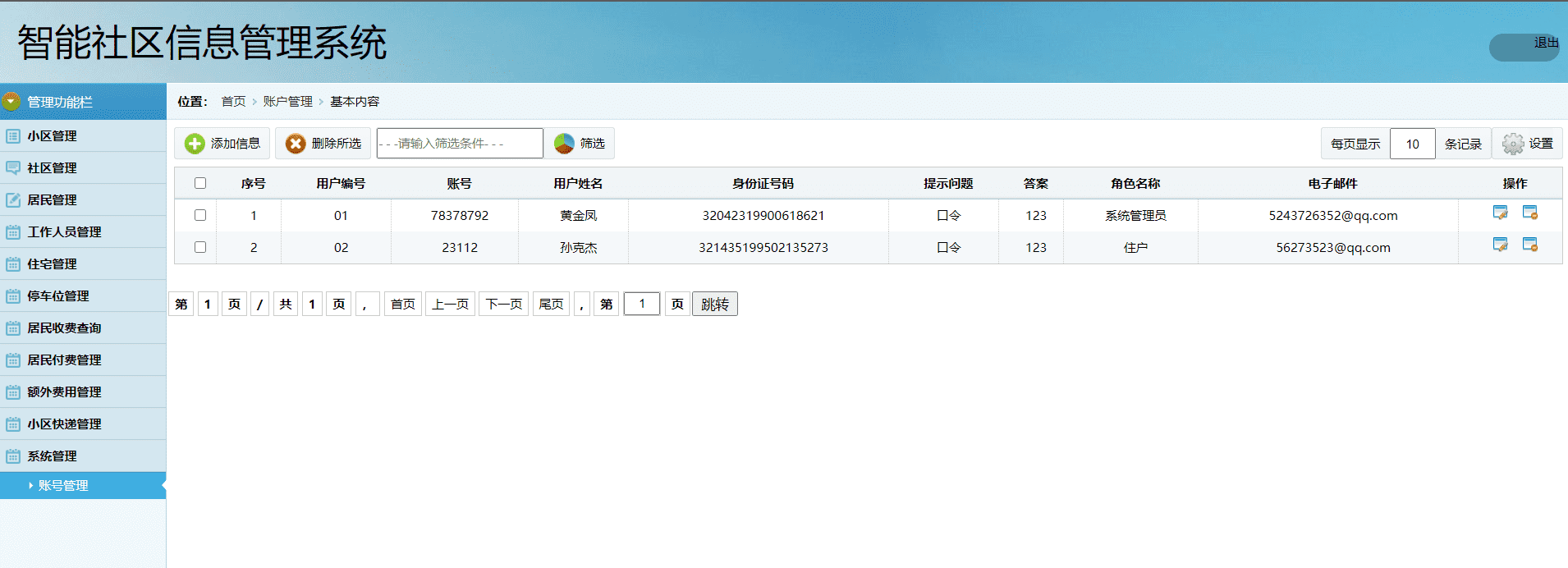The height and width of the screenshot is (568, 1568).
Task: Click the edit icon for user 黄金凤
Action: coord(1500,213)
